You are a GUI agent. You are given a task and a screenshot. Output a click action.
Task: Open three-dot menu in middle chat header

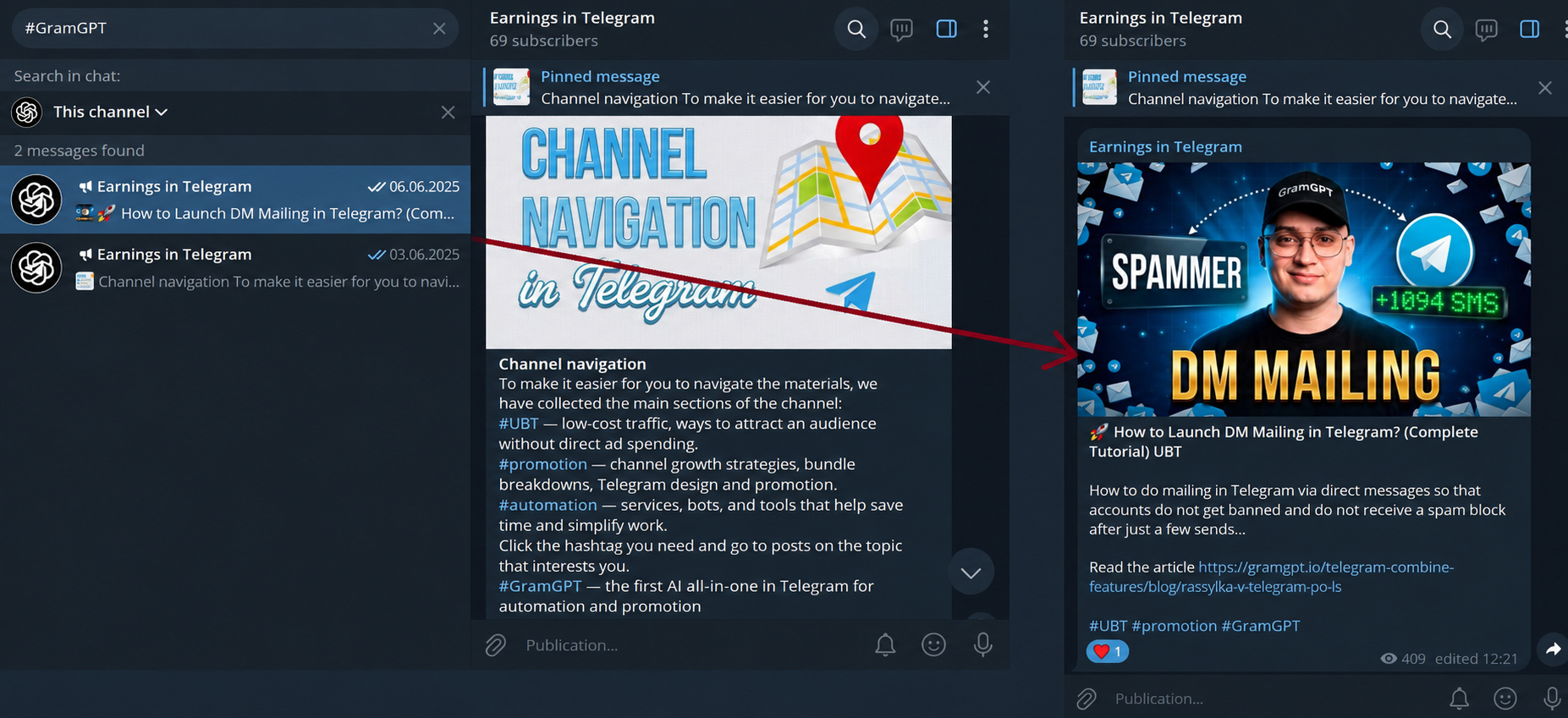[986, 30]
